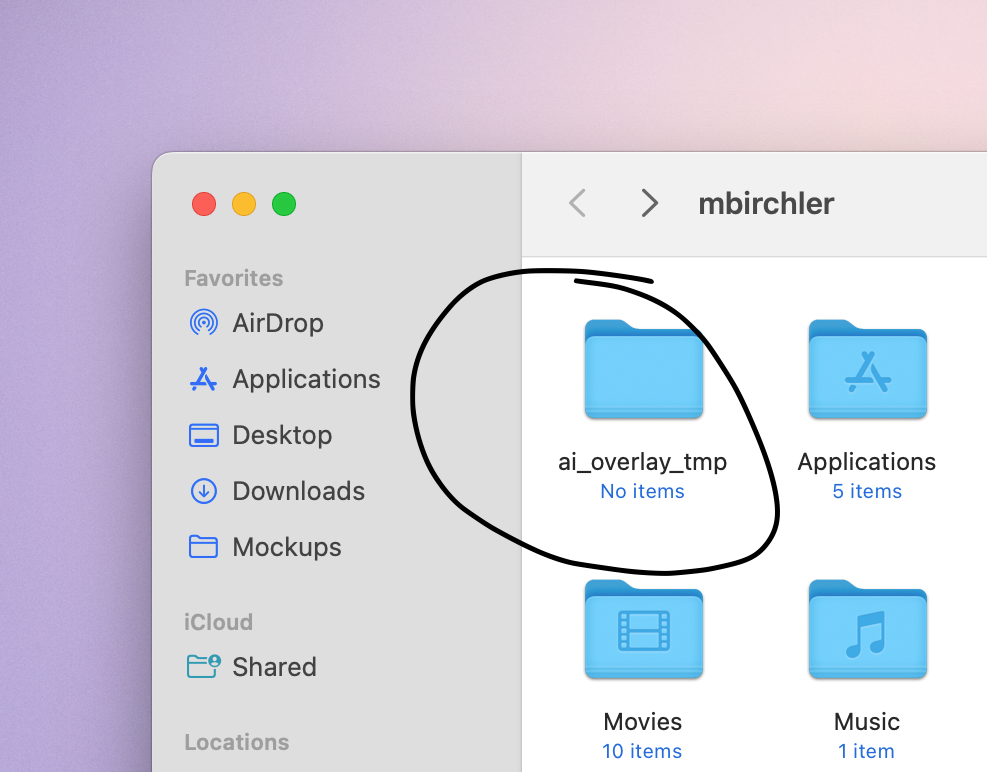Image resolution: width=987 pixels, height=772 pixels.
Task: Open the Music folder icon
Action: click(x=866, y=629)
